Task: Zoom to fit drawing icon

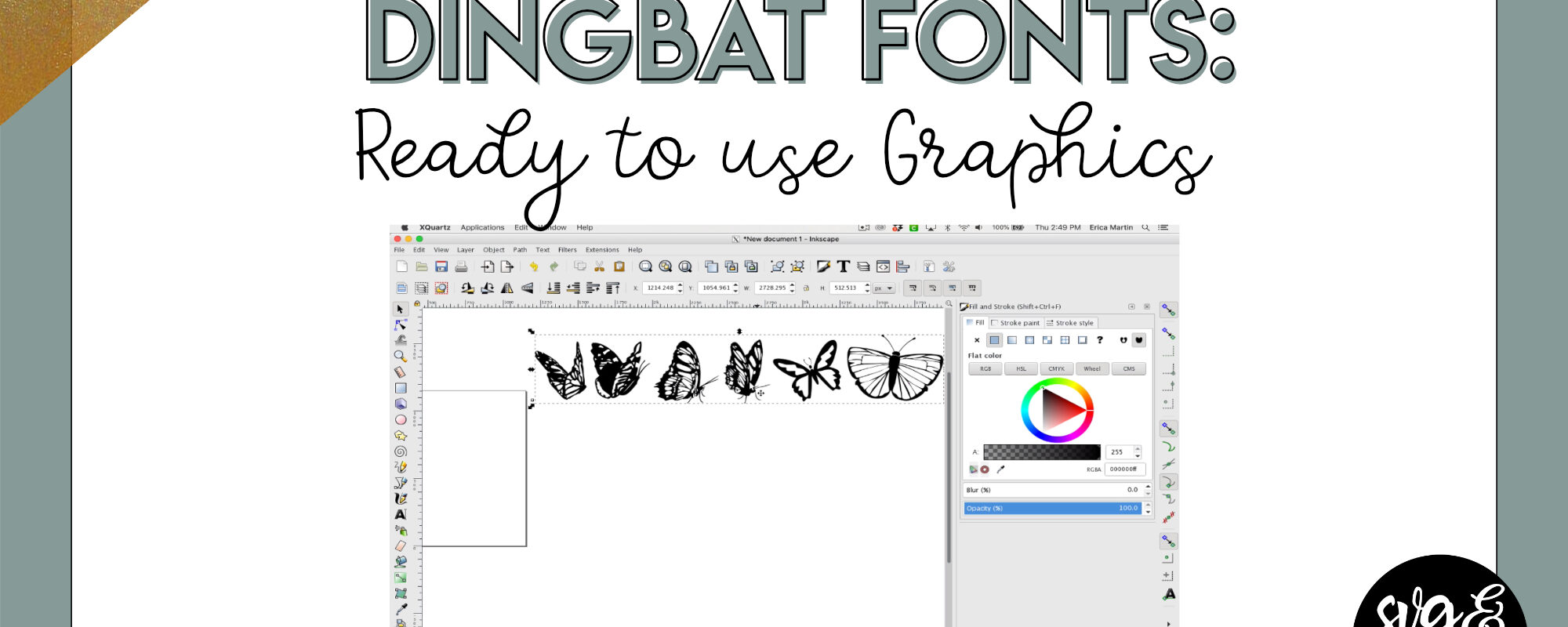Action: click(666, 266)
